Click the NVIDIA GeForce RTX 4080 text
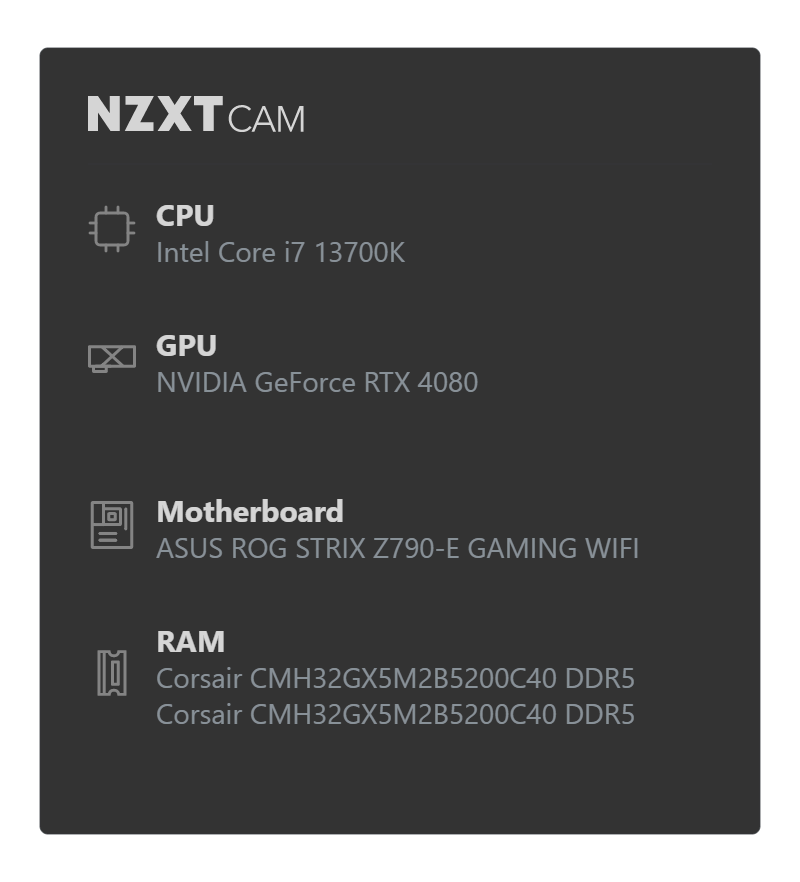Viewport: 800px width, 882px height. pos(317,382)
